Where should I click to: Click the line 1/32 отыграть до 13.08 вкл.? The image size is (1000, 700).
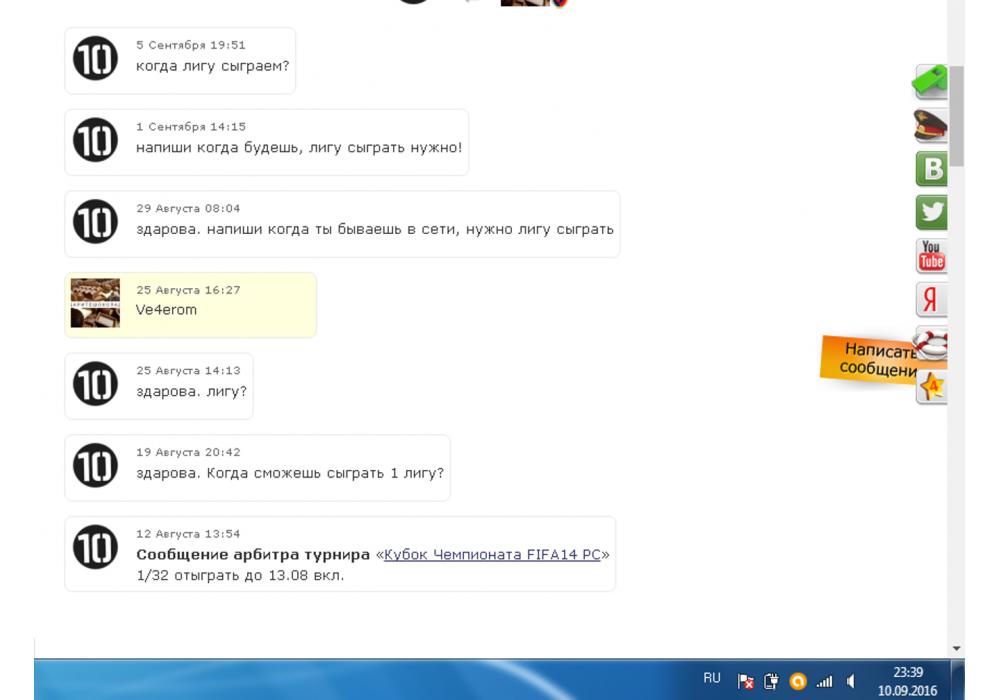pos(240,575)
